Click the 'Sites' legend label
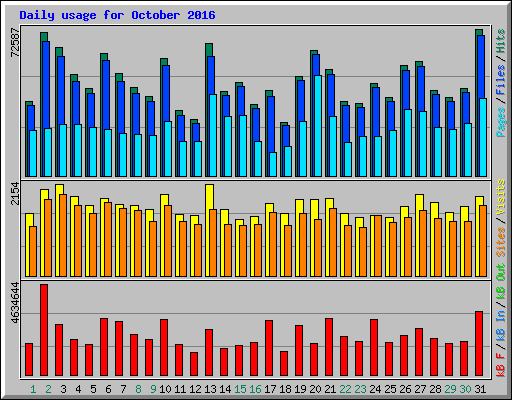Image resolution: width=512 pixels, height=400 pixels. pyautogui.click(x=501, y=242)
